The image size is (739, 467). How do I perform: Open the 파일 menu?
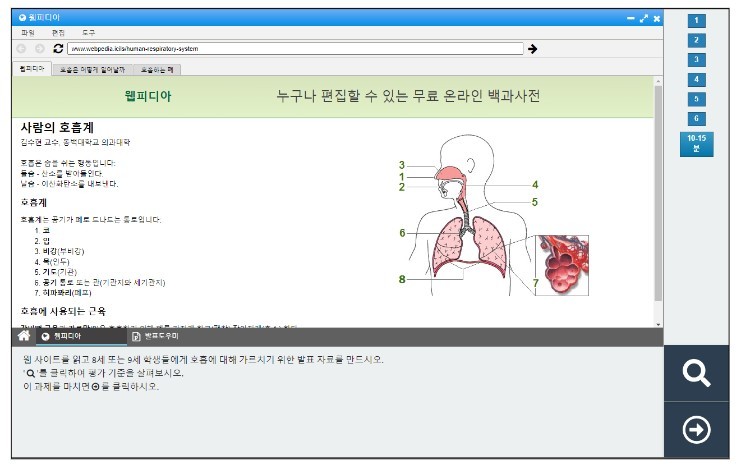click(28, 33)
